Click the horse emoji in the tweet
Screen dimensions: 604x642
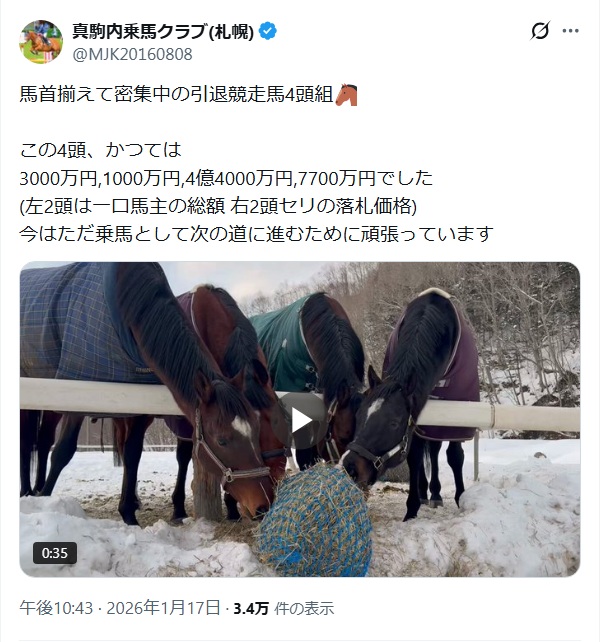point(346,95)
